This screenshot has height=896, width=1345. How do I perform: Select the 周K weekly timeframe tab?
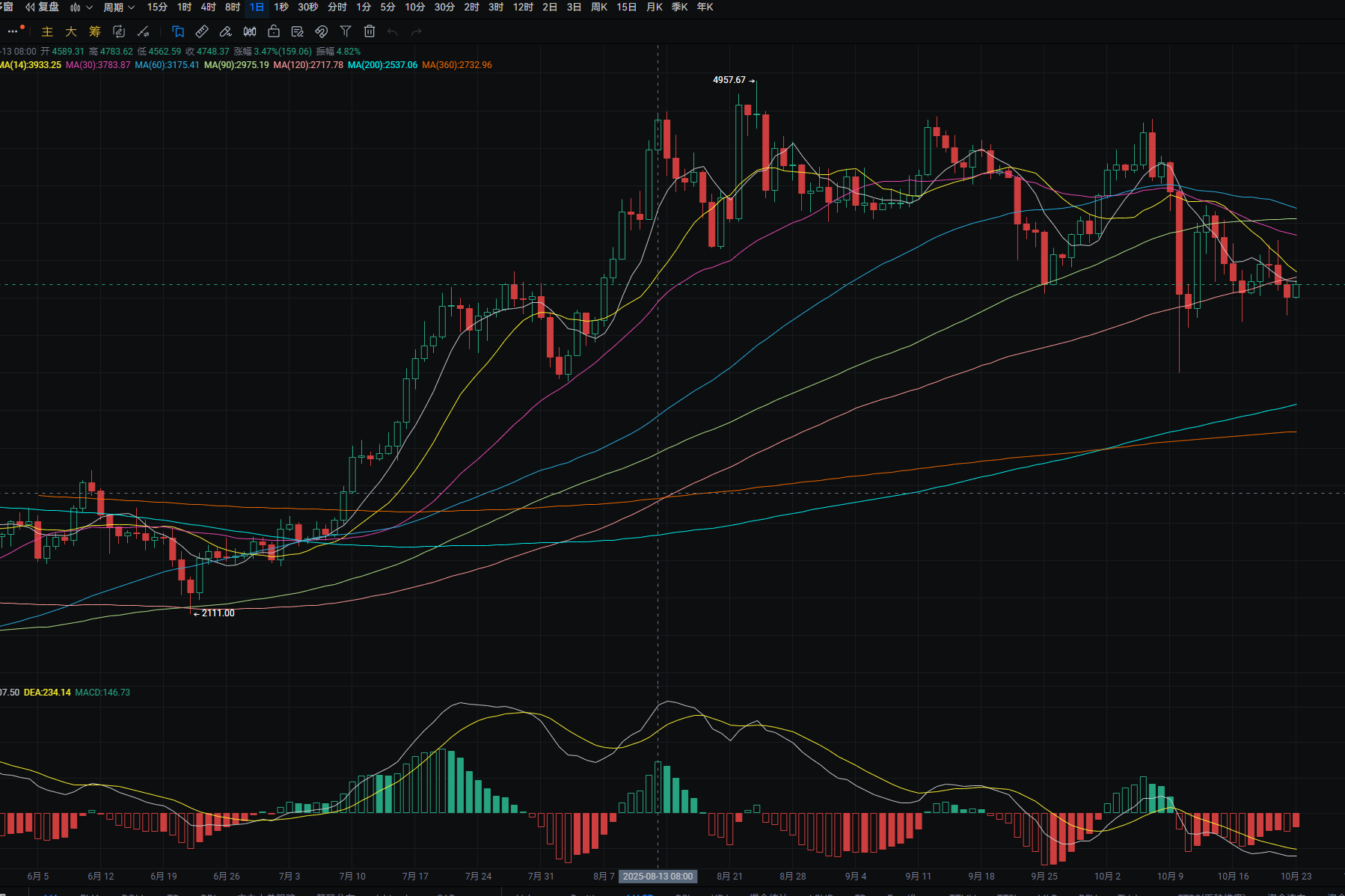pyautogui.click(x=599, y=7)
